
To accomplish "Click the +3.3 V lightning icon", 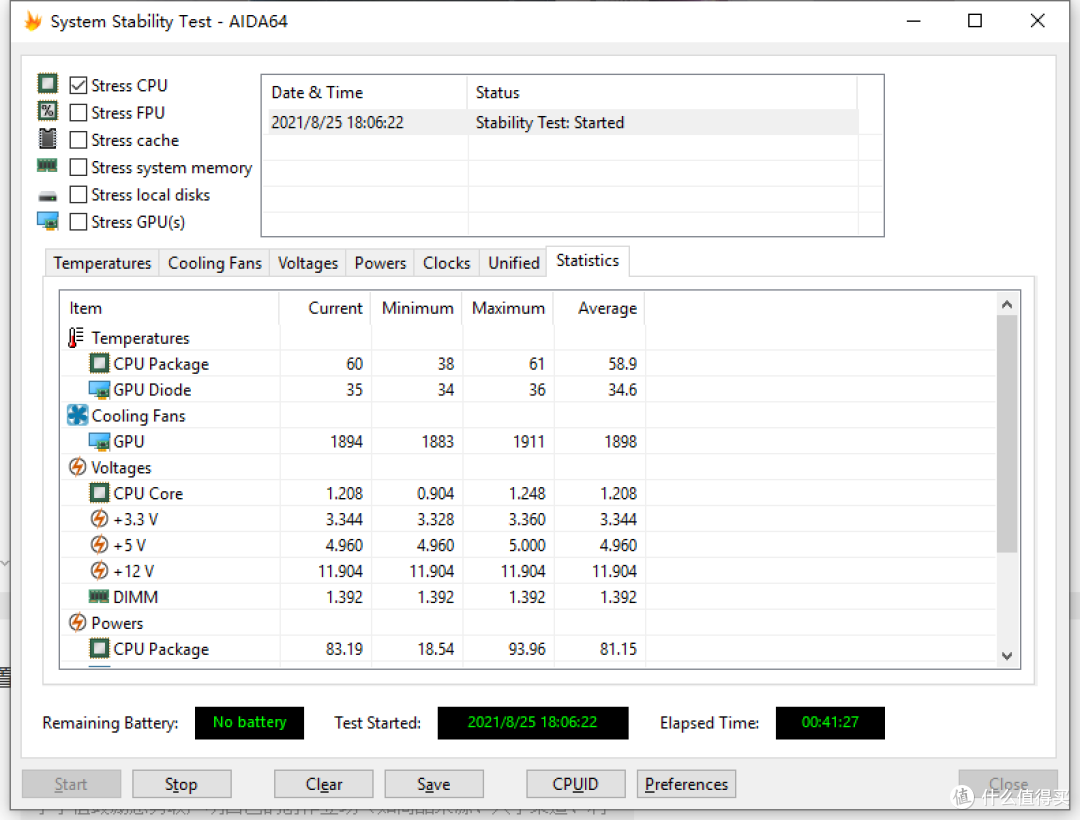I will (x=99, y=518).
